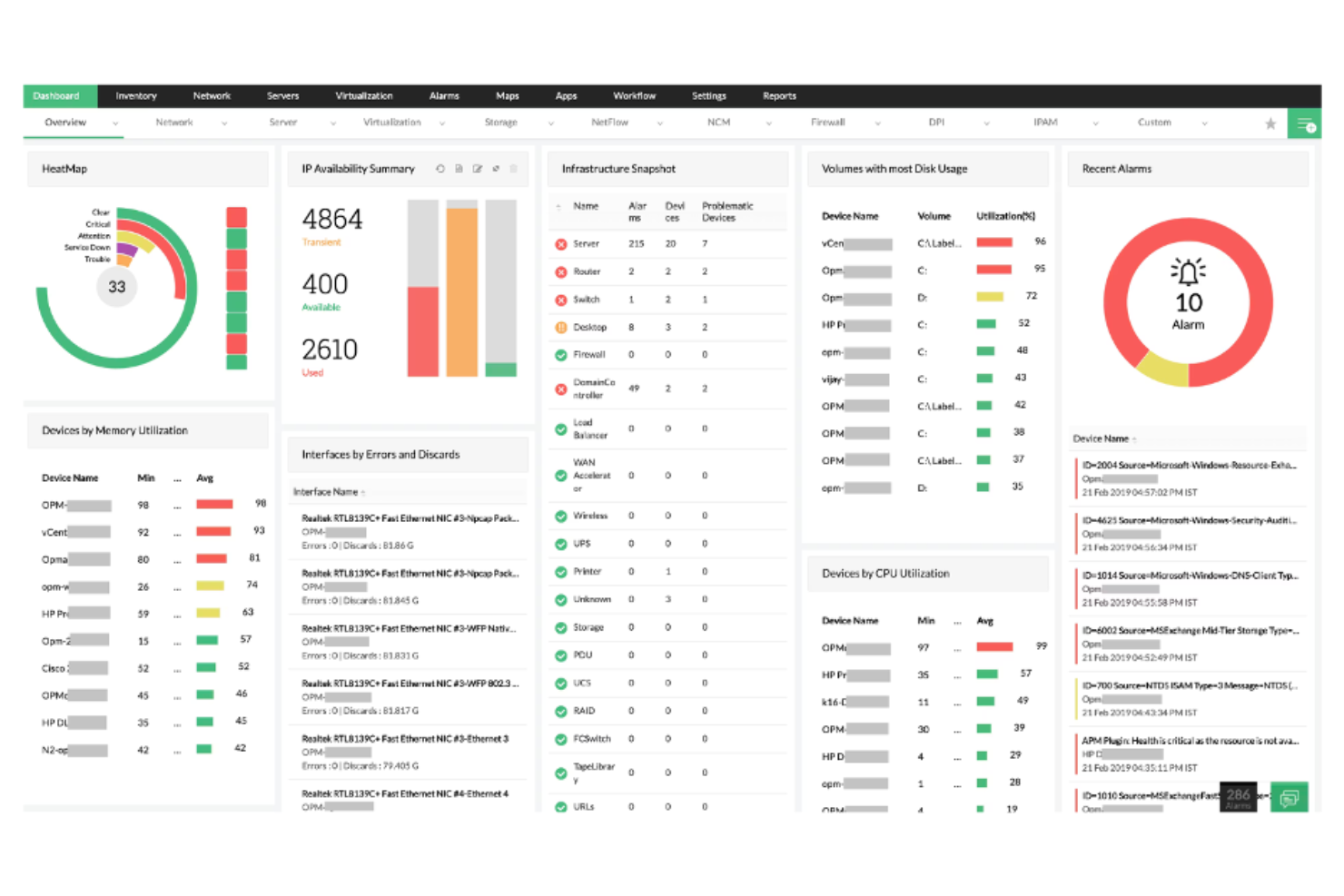Click the red error icon beside Server row
This screenshot has width=1344, height=896.
pyautogui.click(x=560, y=243)
